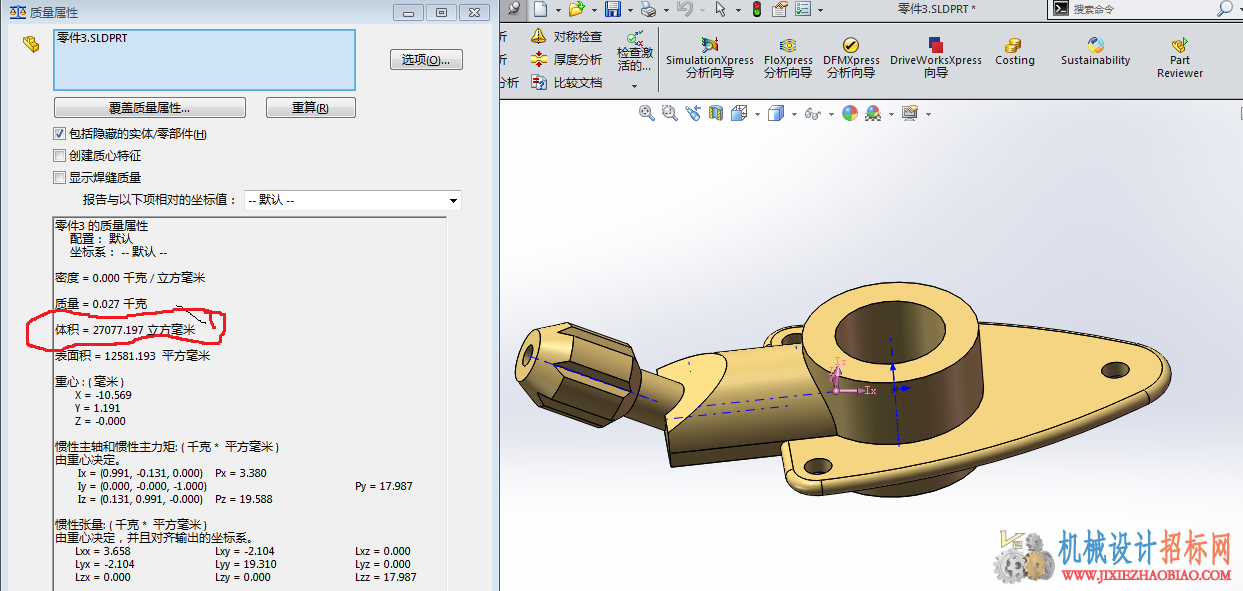Viewport: 1243px width, 591px height.
Task: Run 厚度分析 thickness analysis
Action: [x=566, y=60]
